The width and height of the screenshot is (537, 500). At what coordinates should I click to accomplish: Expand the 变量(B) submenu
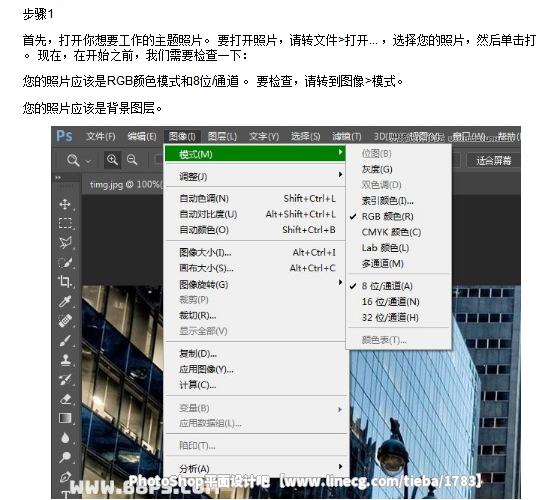pyautogui.click(x=255, y=408)
